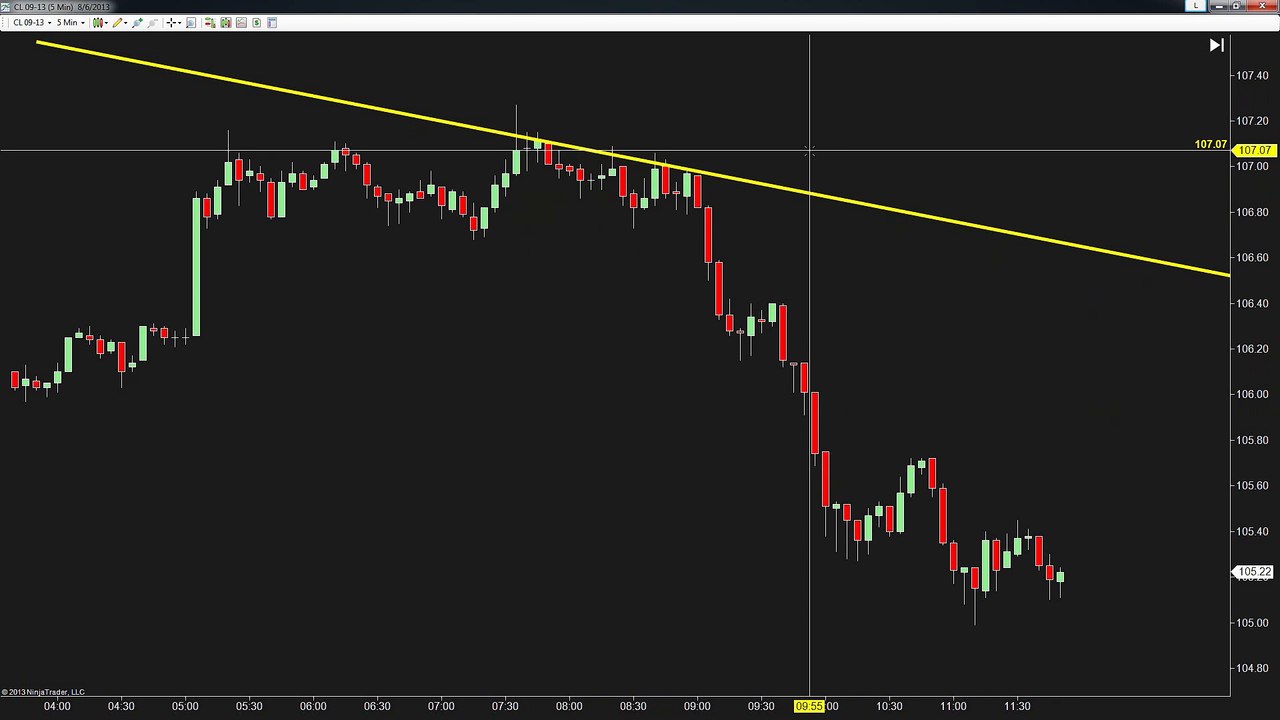Viewport: 1280px width, 720px height.
Task: Open the data box magnifier icon
Action: click(x=191, y=23)
